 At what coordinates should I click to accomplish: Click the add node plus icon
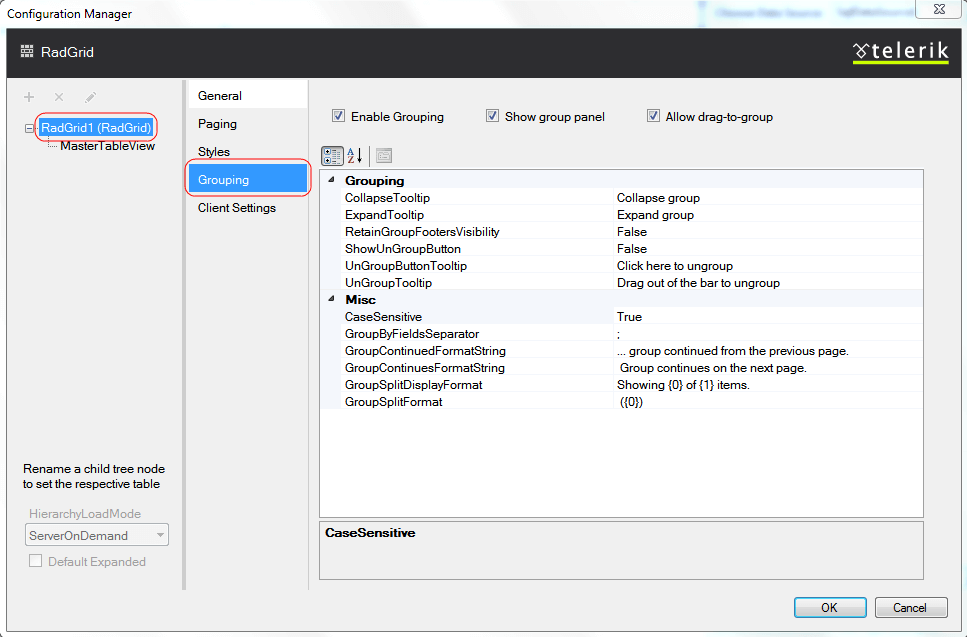click(29, 96)
